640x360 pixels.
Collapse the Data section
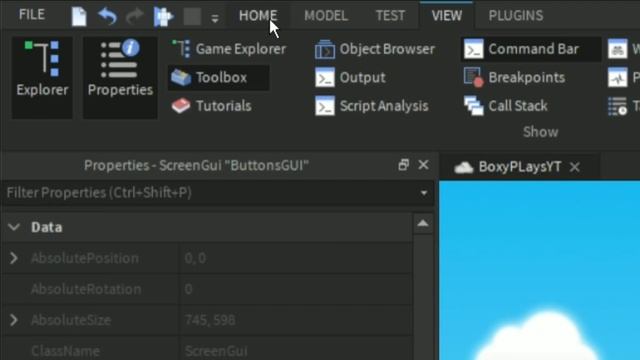point(14,227)
